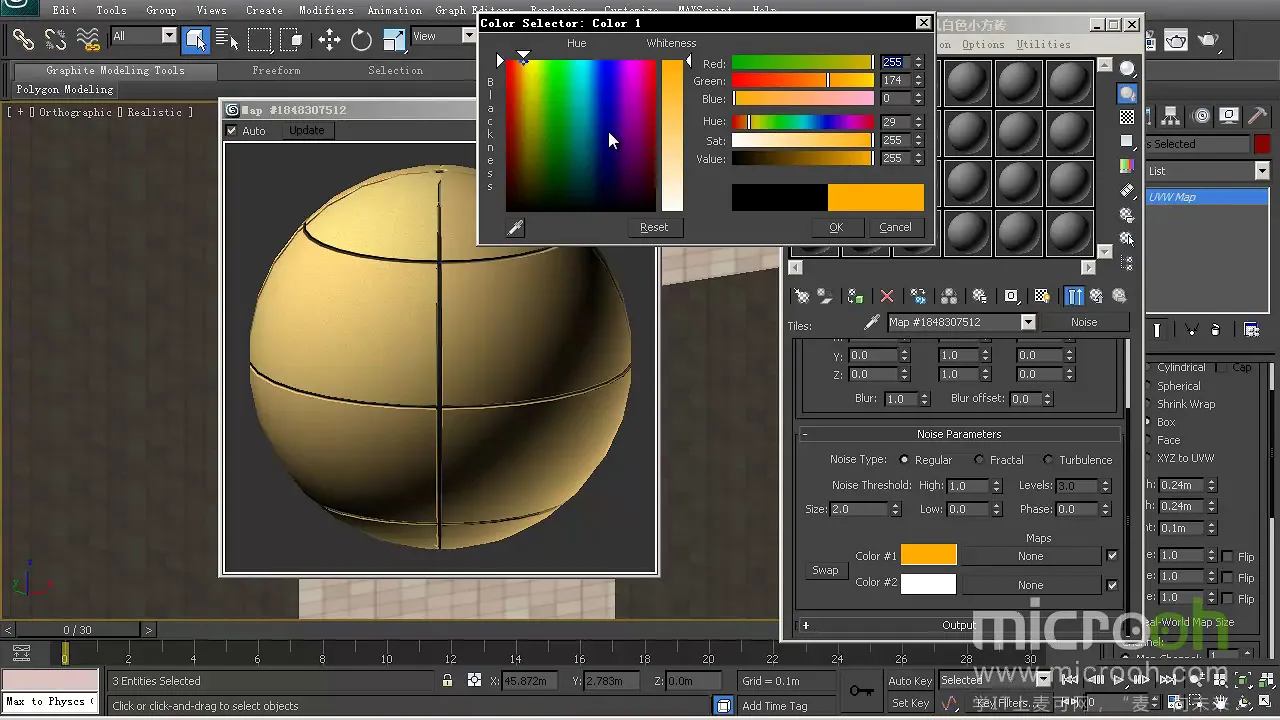This screenshot has height=720, width=1280.
Task: Collapse the Noise Parameters rollout
Action: coord(958,434)
